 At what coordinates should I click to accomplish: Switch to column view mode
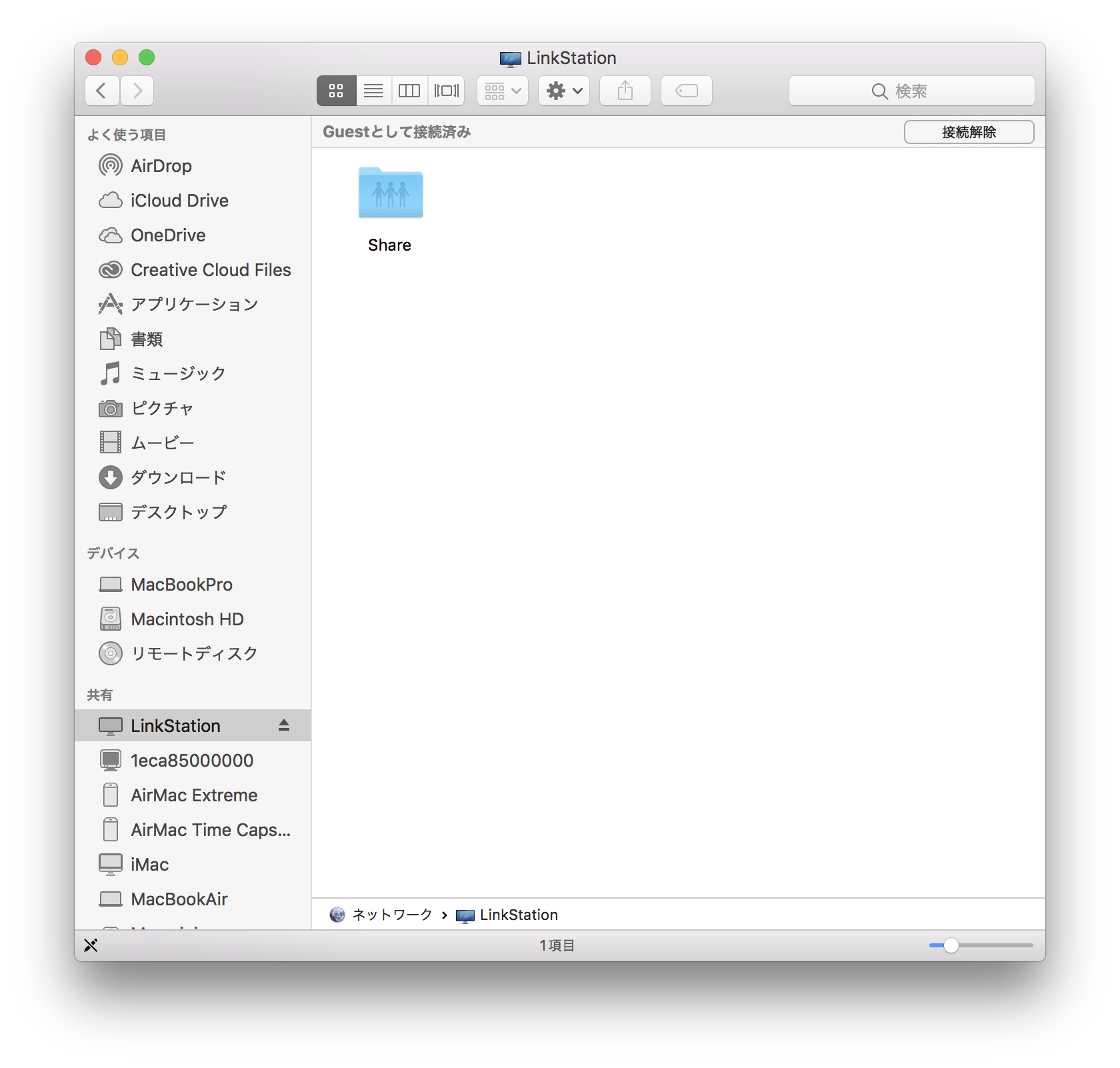(x=409, y=91)
